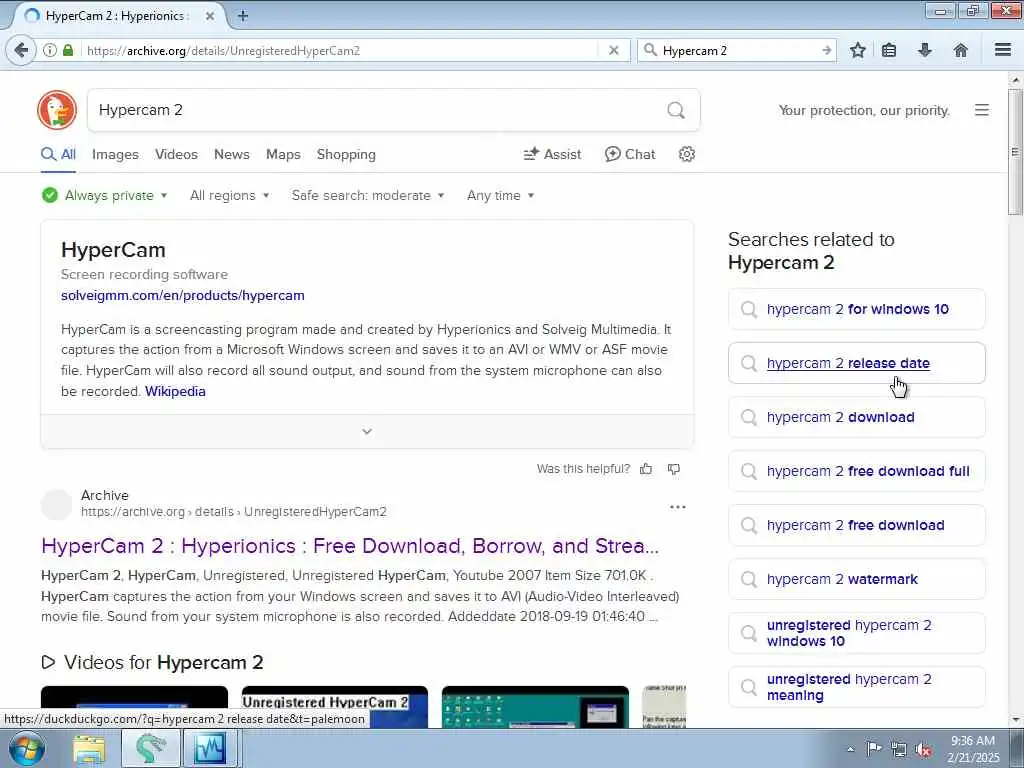The height and width of the screenshot is (768, 1024).
Task: Click thumbs down not helpful icon
Action: (x=674, y=469)
